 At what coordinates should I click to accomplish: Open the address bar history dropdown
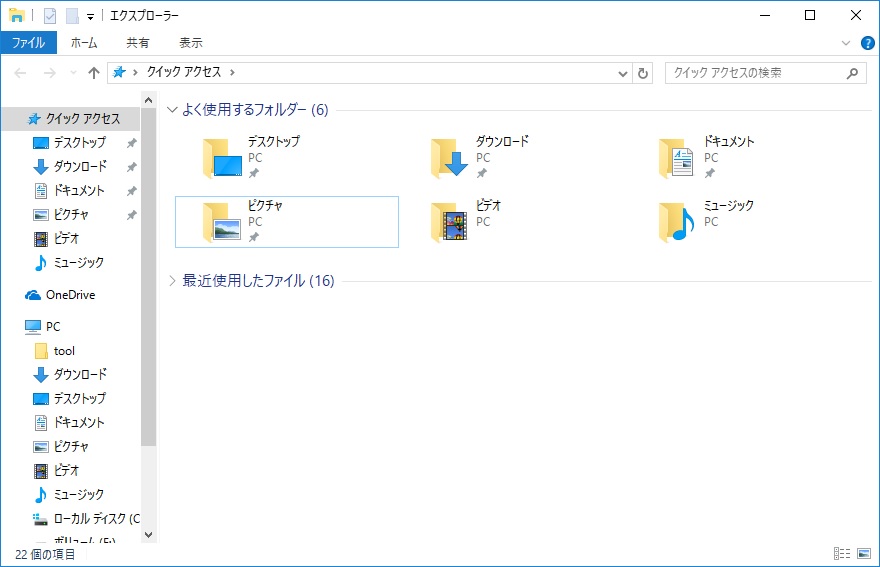point(622,73)
